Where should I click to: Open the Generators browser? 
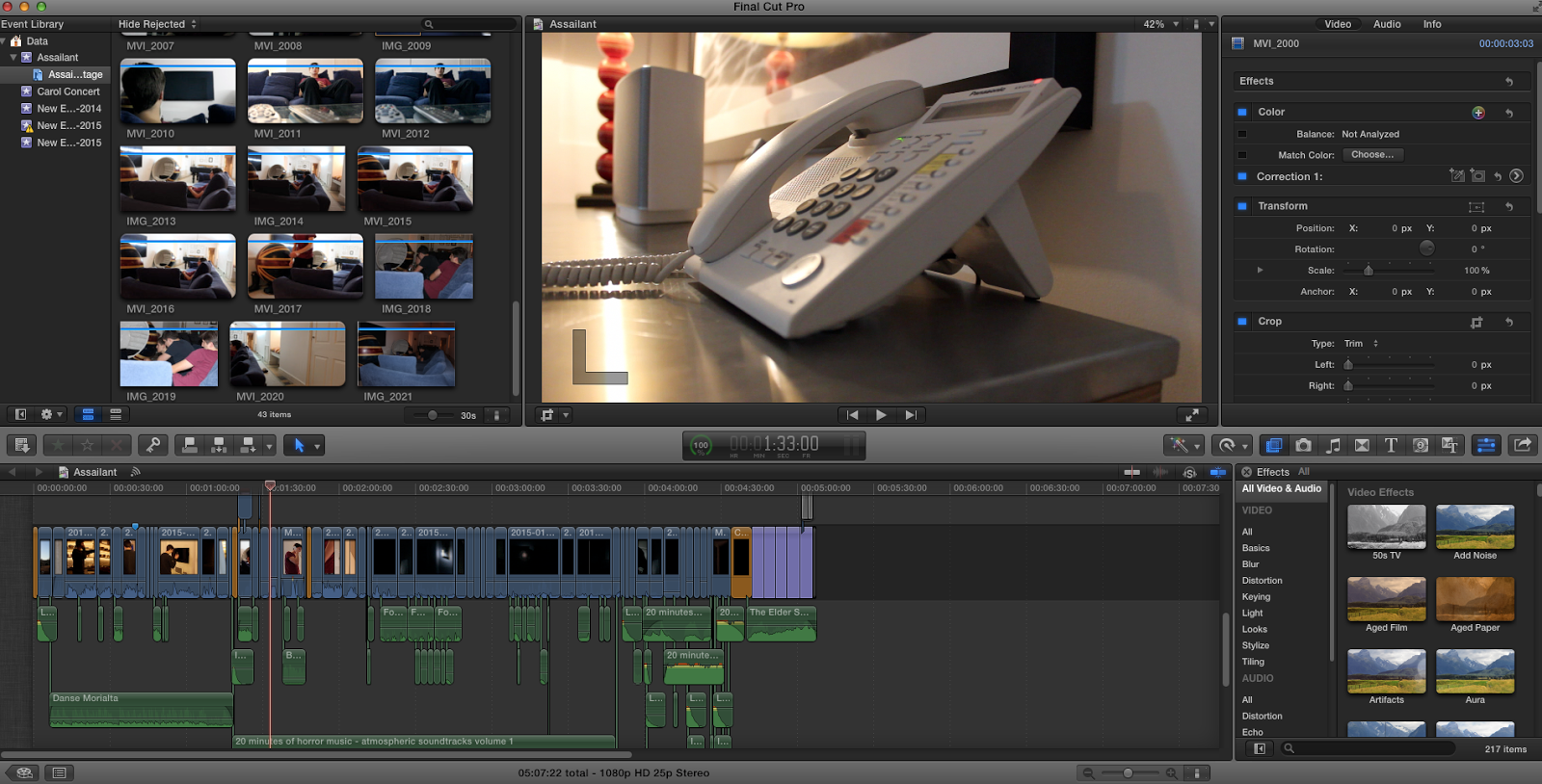[1421, 445]
